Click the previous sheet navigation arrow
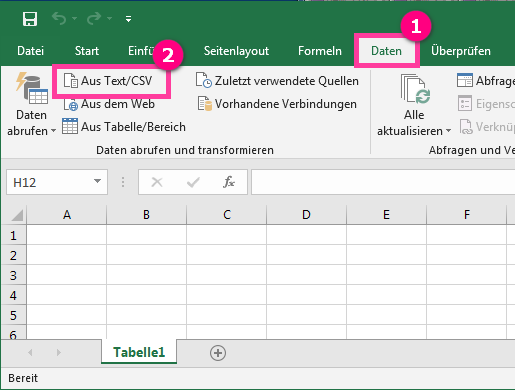 point(30,352)
